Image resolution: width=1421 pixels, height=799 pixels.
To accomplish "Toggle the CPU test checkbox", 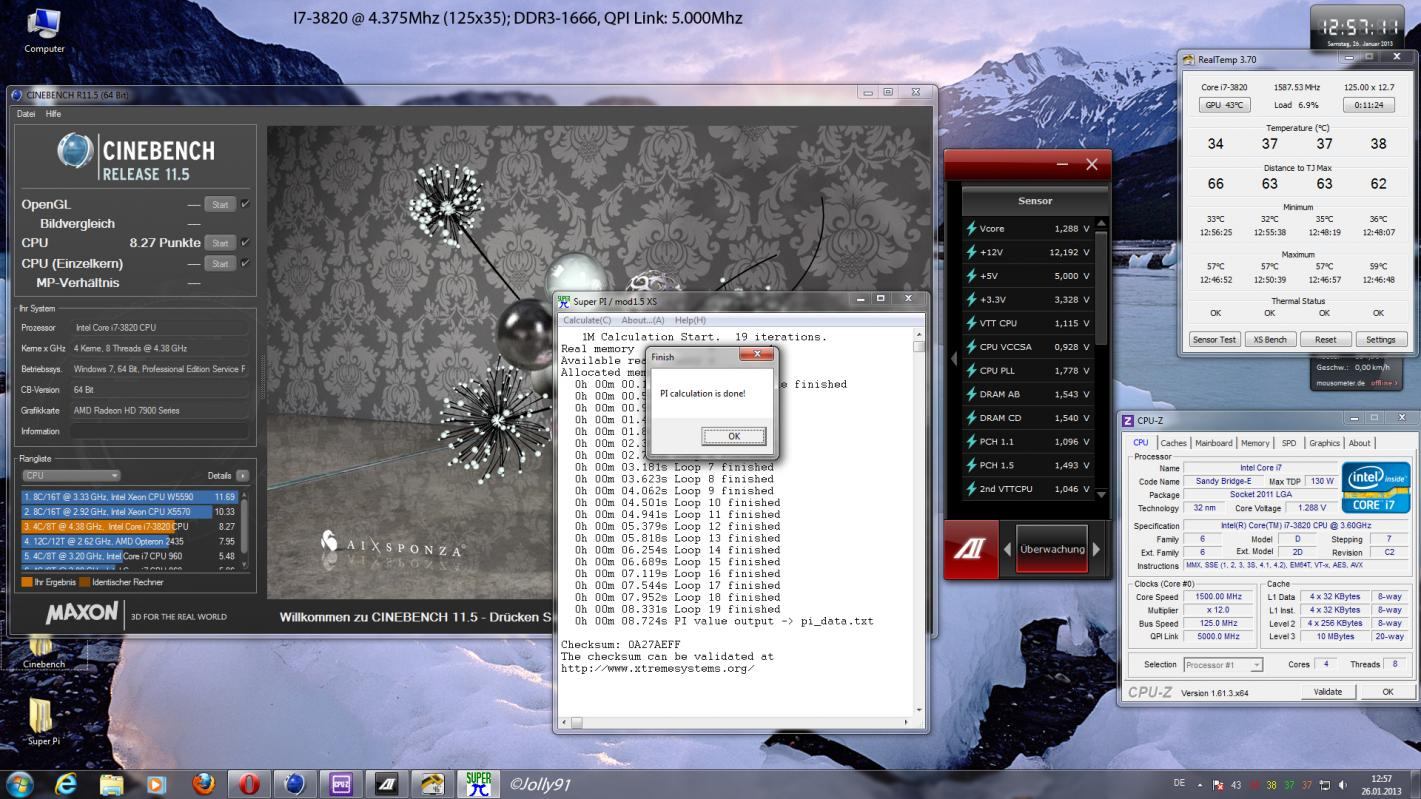I will pyautogui.click(x=245, y=243).
